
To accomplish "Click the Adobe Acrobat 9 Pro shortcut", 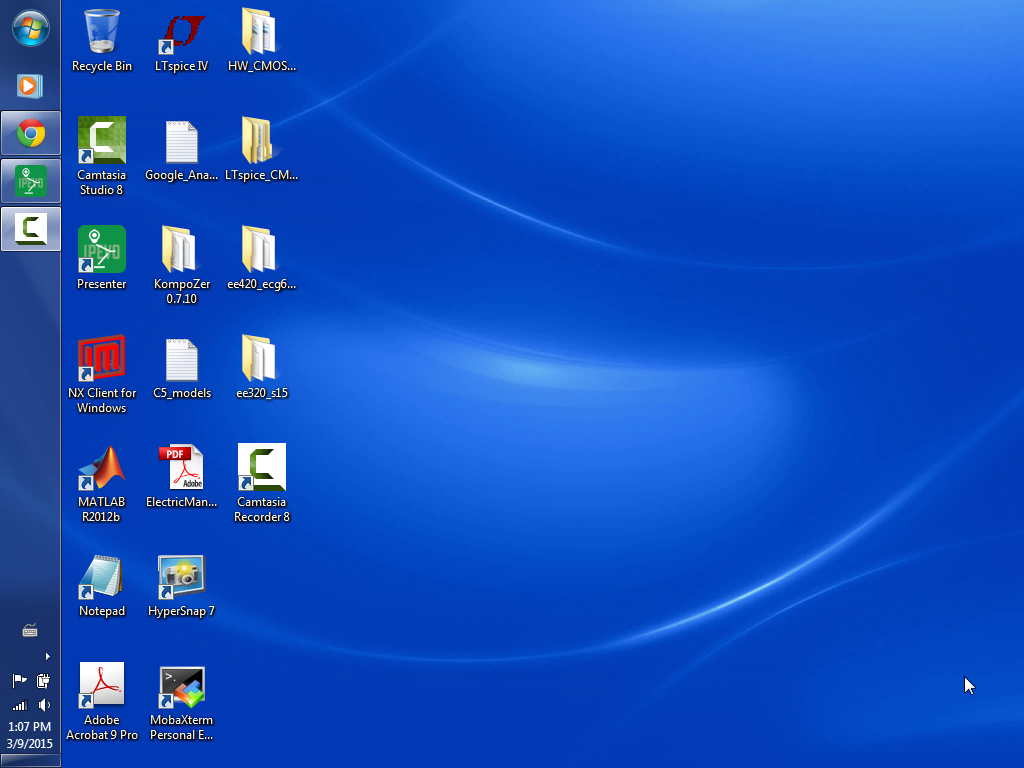I will [x=102, y=687].
